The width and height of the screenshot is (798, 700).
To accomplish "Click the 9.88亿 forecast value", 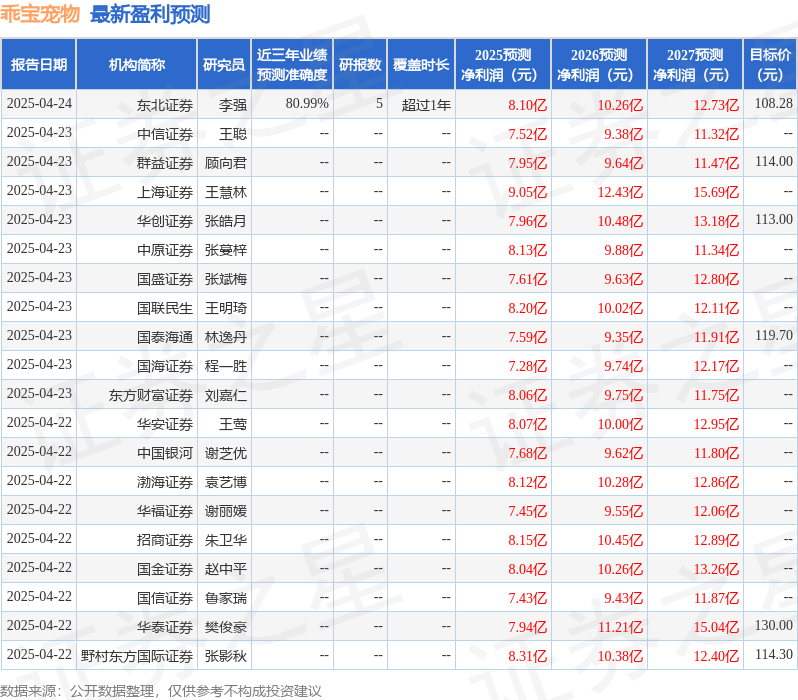I will pos(623,250).
